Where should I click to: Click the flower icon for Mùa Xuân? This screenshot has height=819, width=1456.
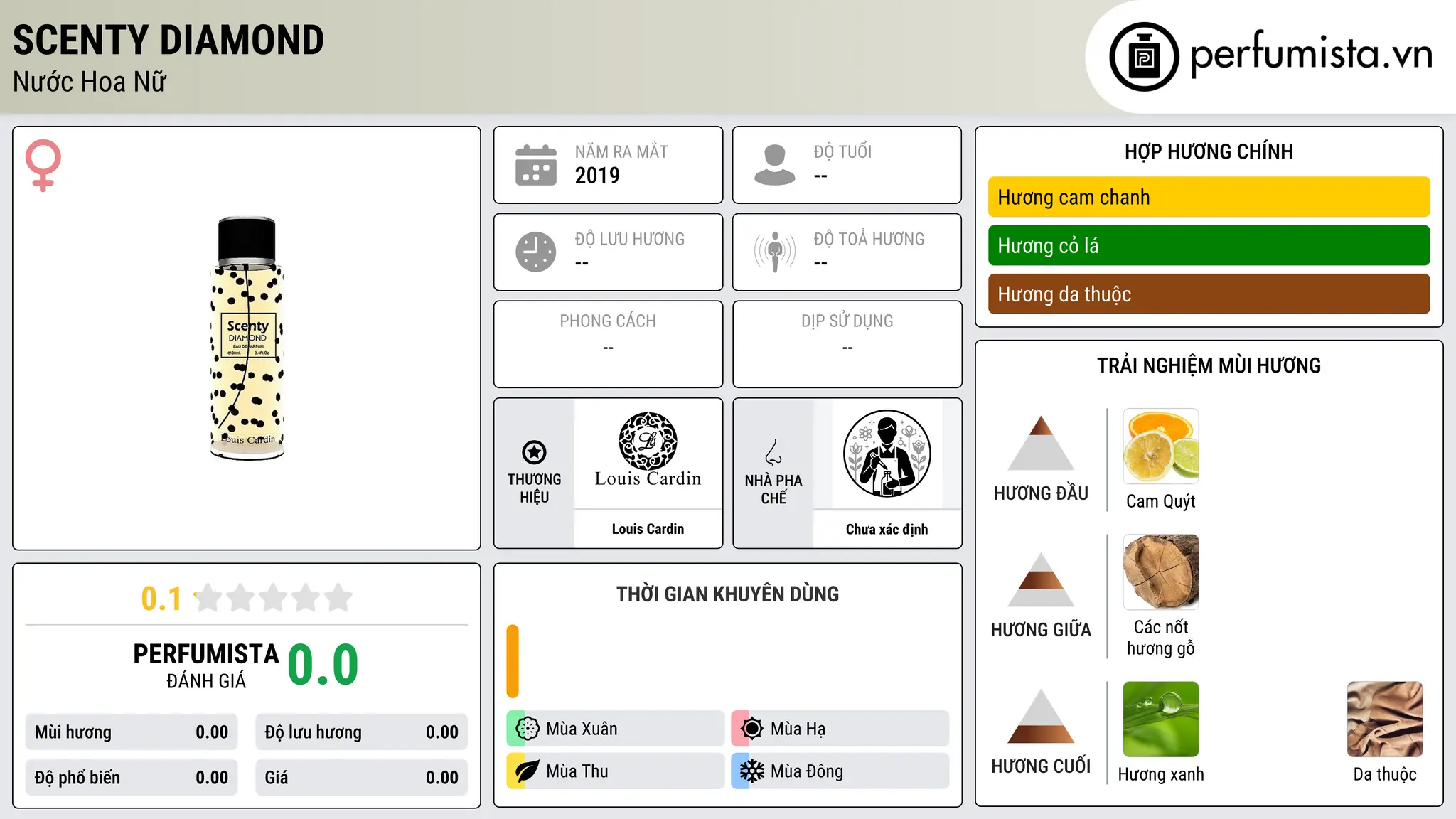tap(527, 729)
